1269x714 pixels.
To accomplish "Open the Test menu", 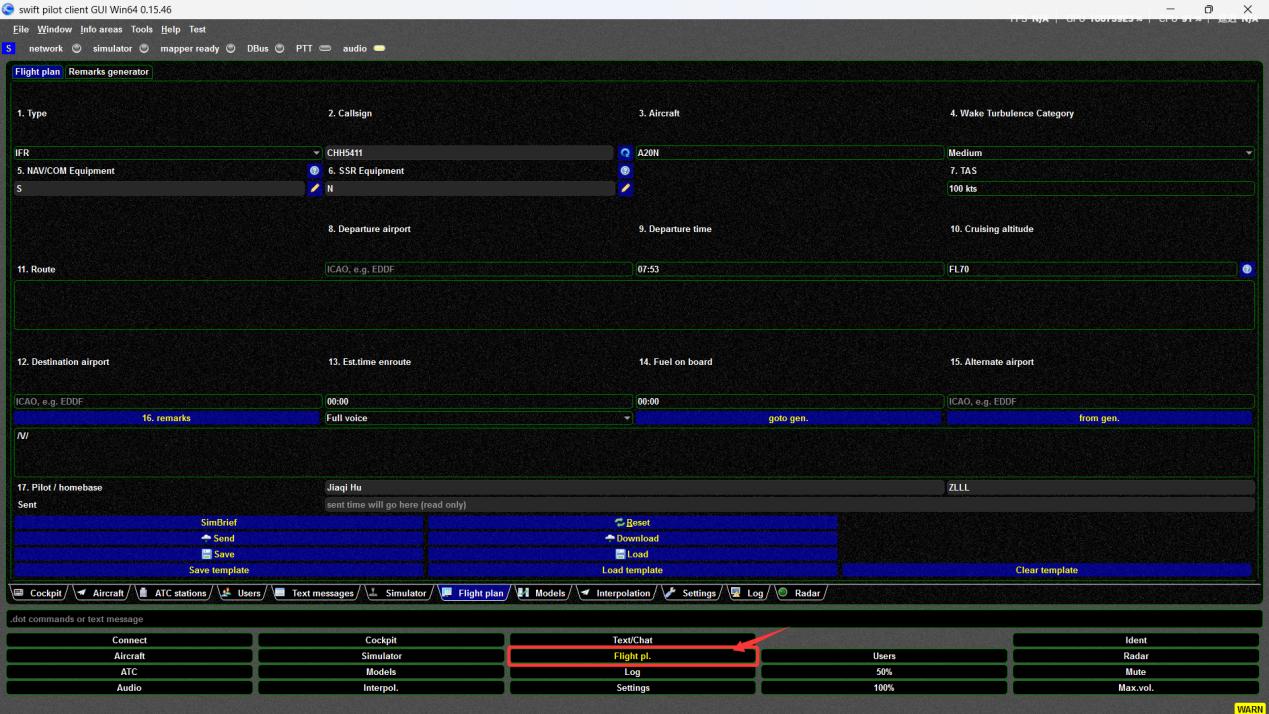I will click(197, 29).
